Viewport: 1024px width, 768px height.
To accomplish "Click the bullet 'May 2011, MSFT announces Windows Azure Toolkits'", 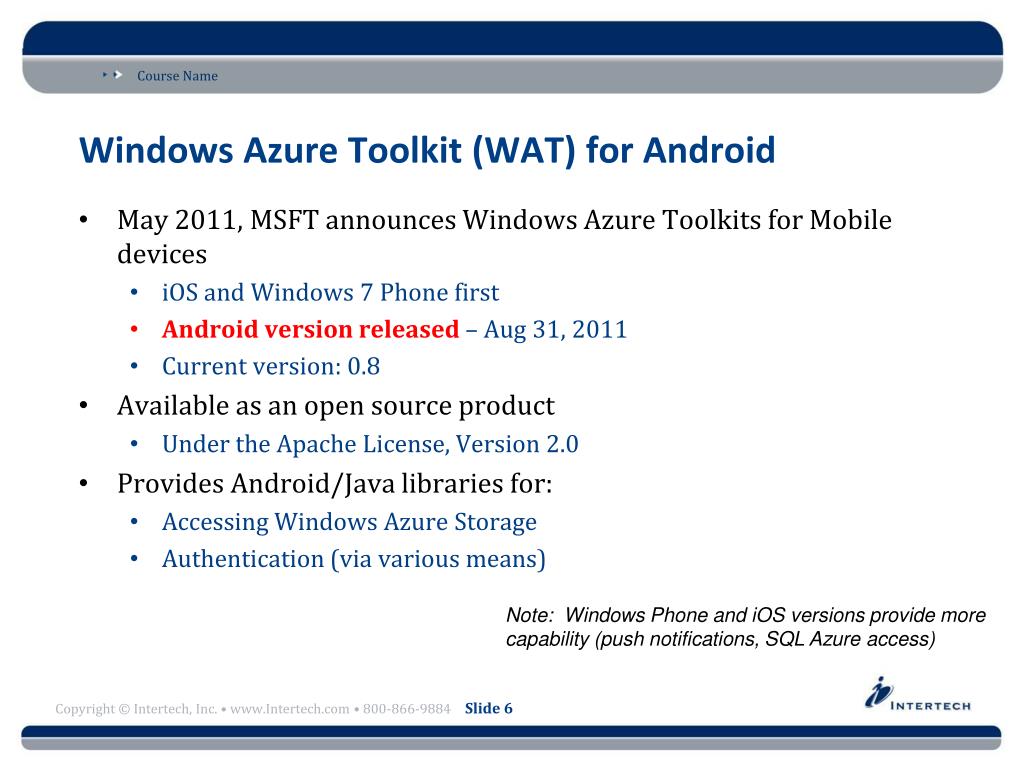I will [x=504, y=236].
